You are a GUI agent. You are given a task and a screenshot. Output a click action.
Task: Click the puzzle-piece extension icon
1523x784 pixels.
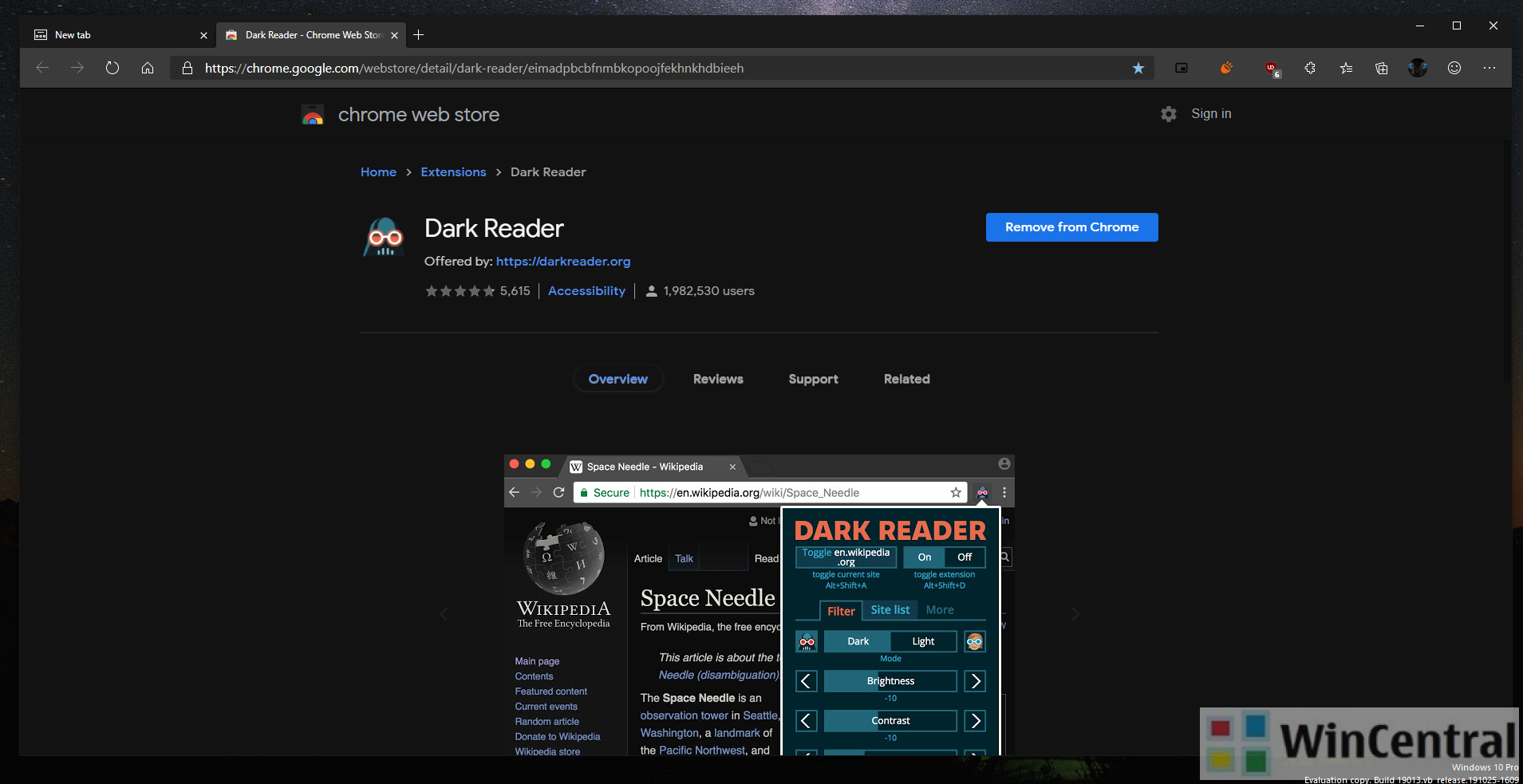click(1310, 69)
